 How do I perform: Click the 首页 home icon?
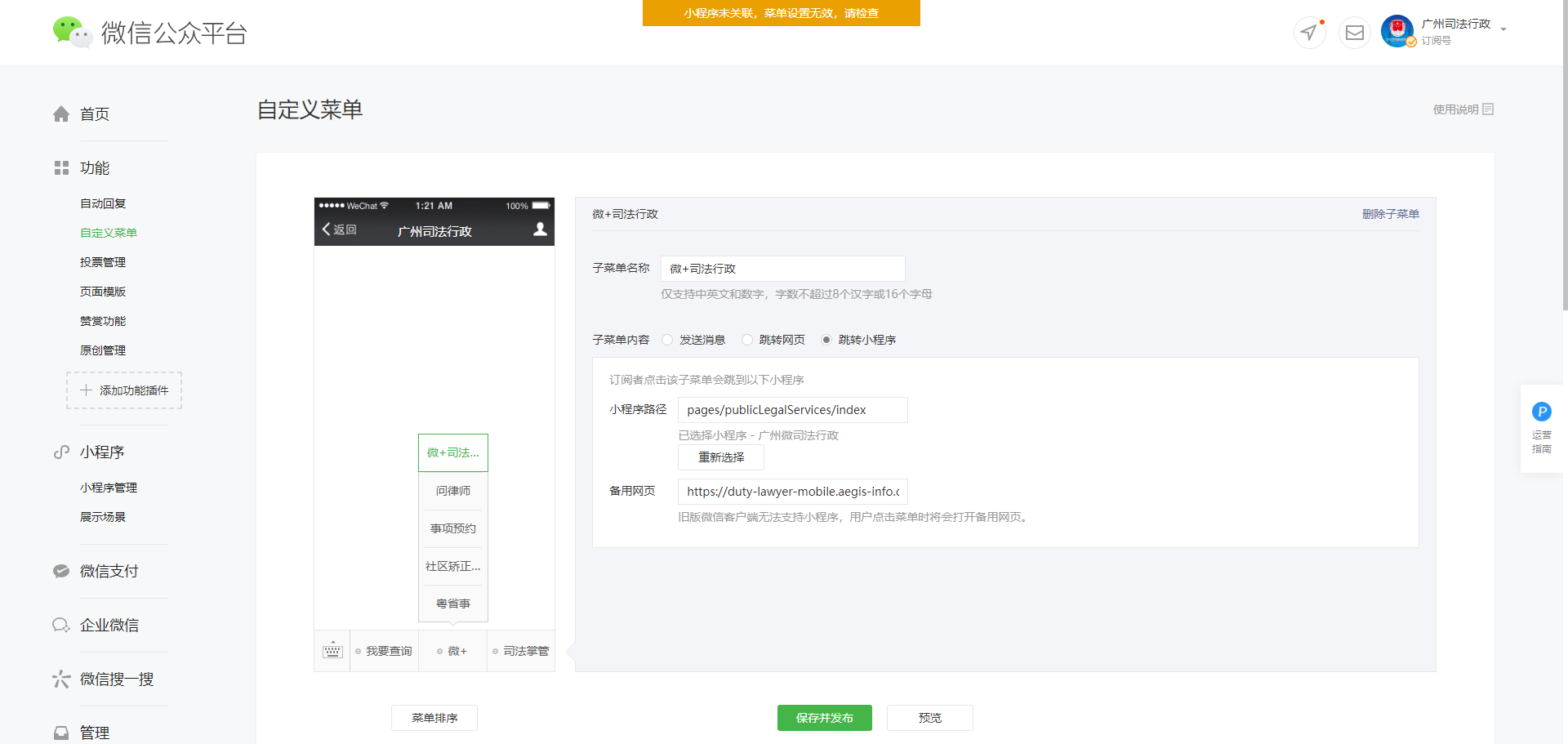tap(61, 114)
